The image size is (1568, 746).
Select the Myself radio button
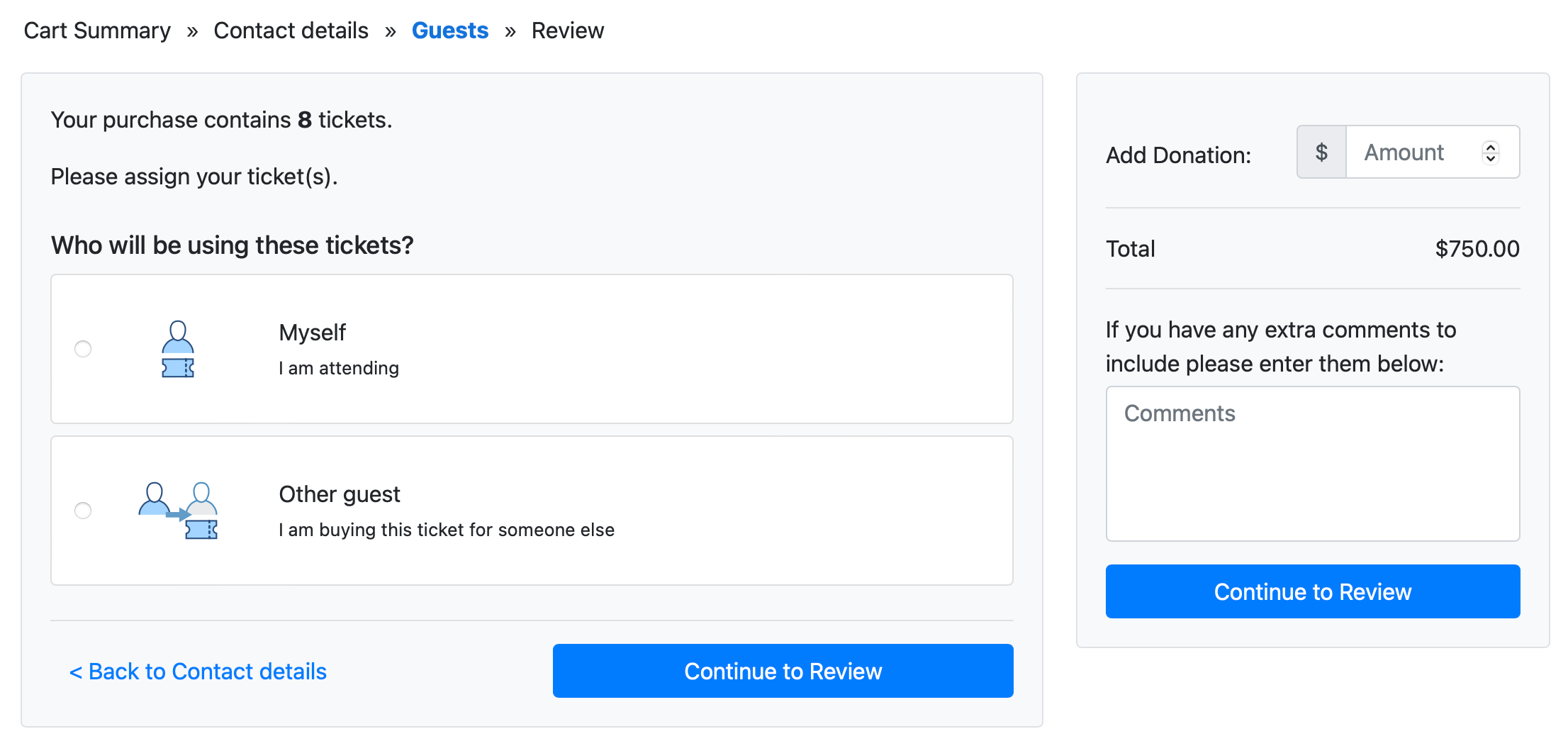[83, 349]
